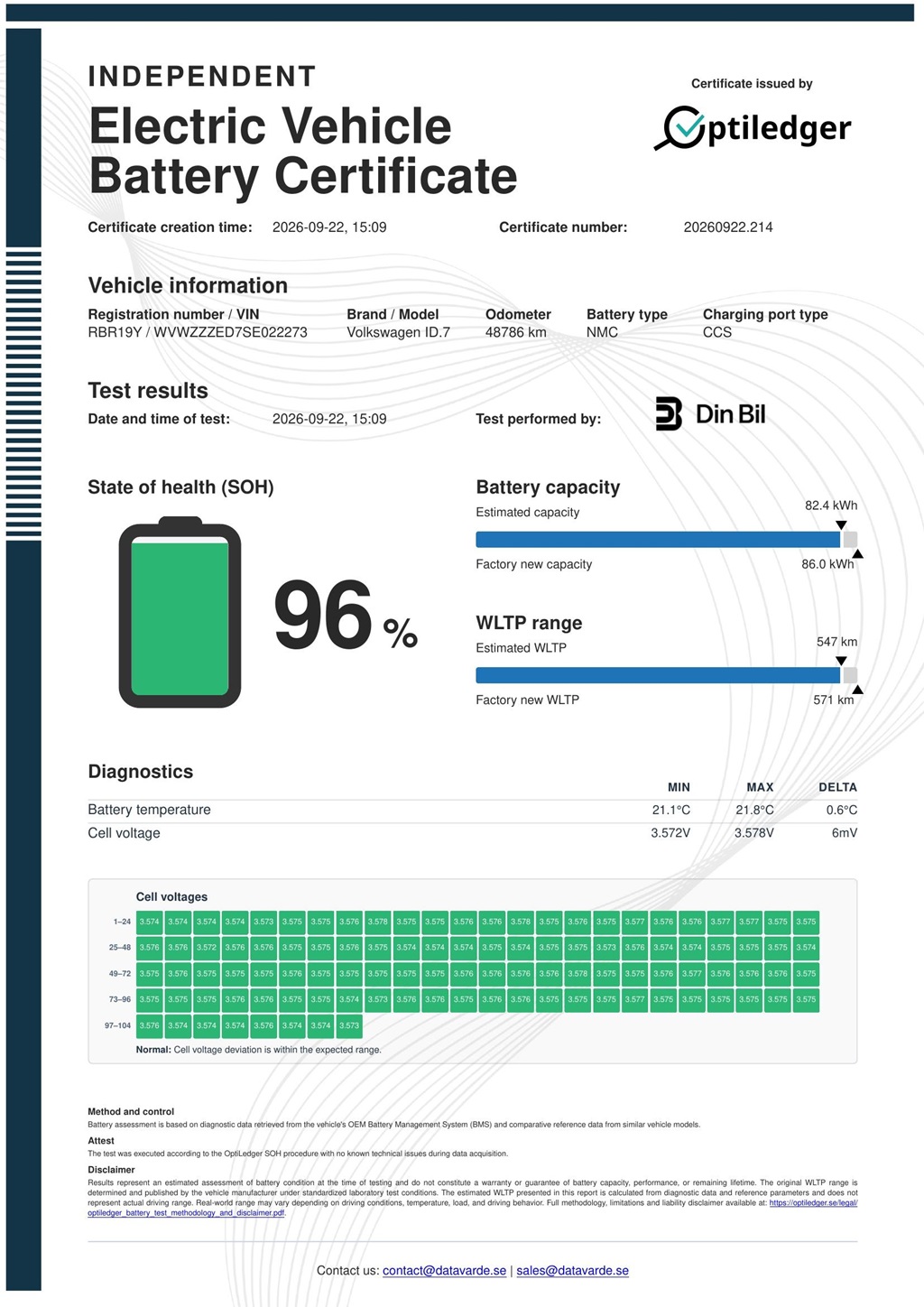
Task: Select the battery type value NMC
Action: coord(602,332)
